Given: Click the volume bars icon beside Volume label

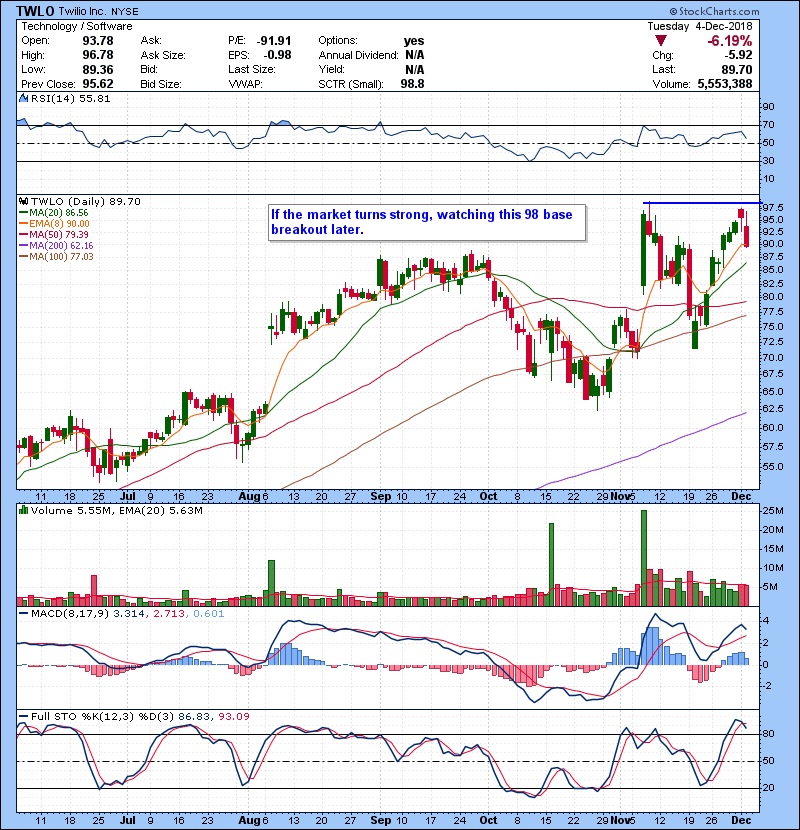Looking at the screenshot, I should pos(23,510).
